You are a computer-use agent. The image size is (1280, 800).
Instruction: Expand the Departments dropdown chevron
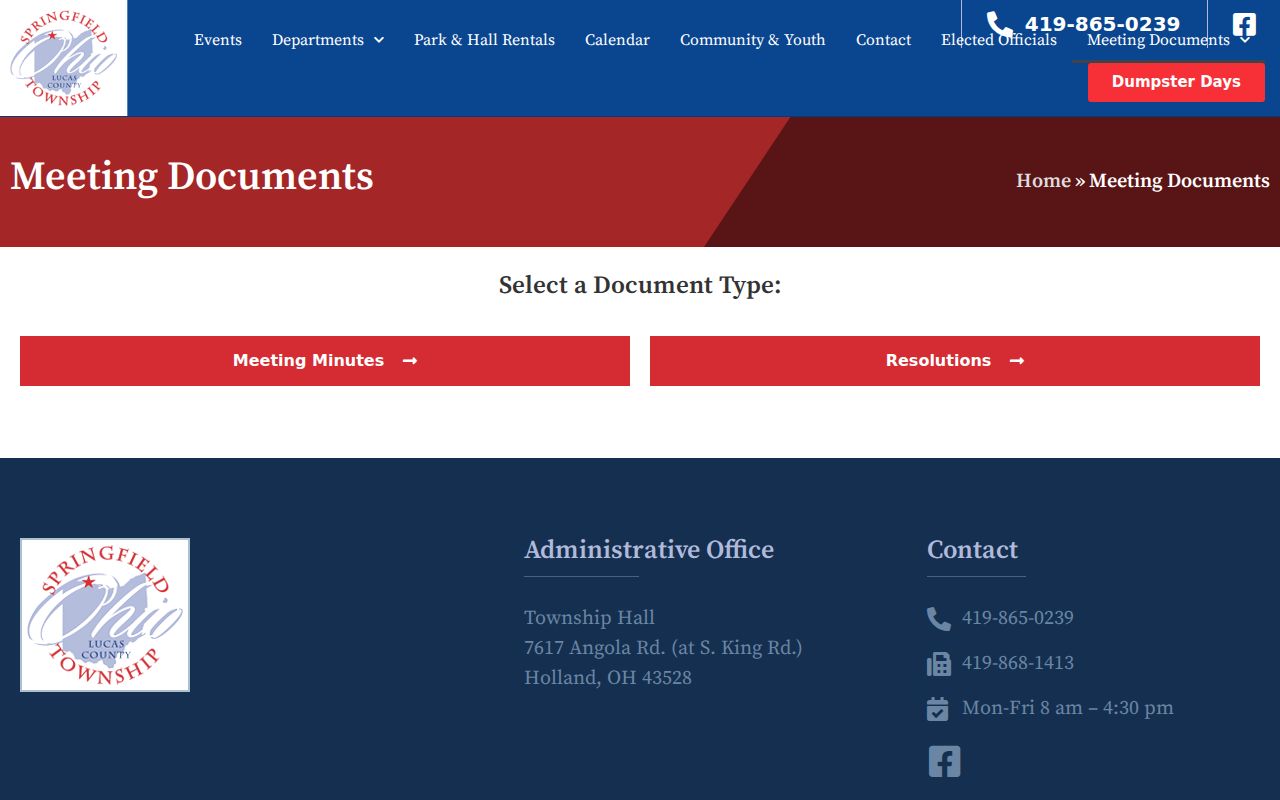[379, 40]
